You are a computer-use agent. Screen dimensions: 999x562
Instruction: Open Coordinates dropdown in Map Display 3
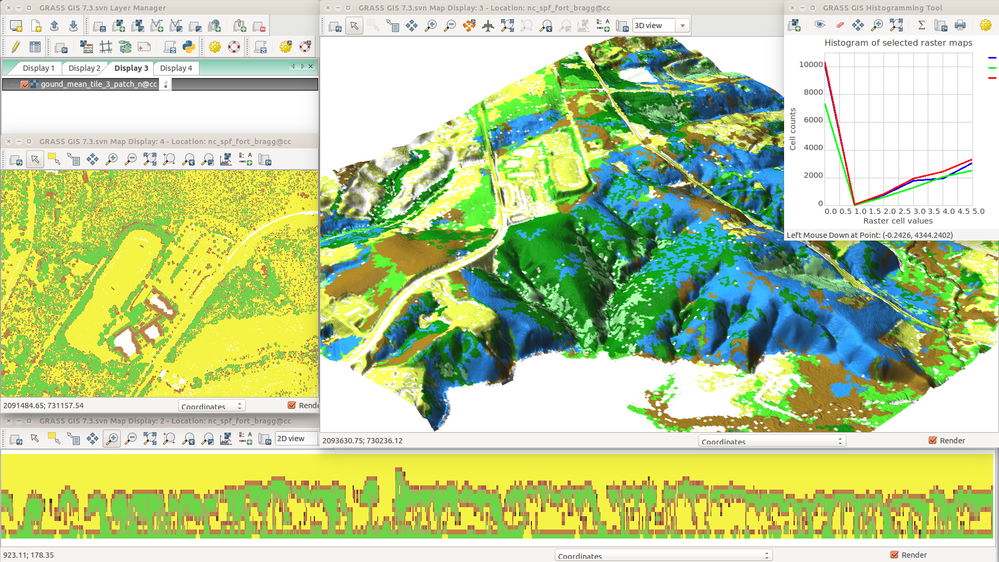[772, 441]
